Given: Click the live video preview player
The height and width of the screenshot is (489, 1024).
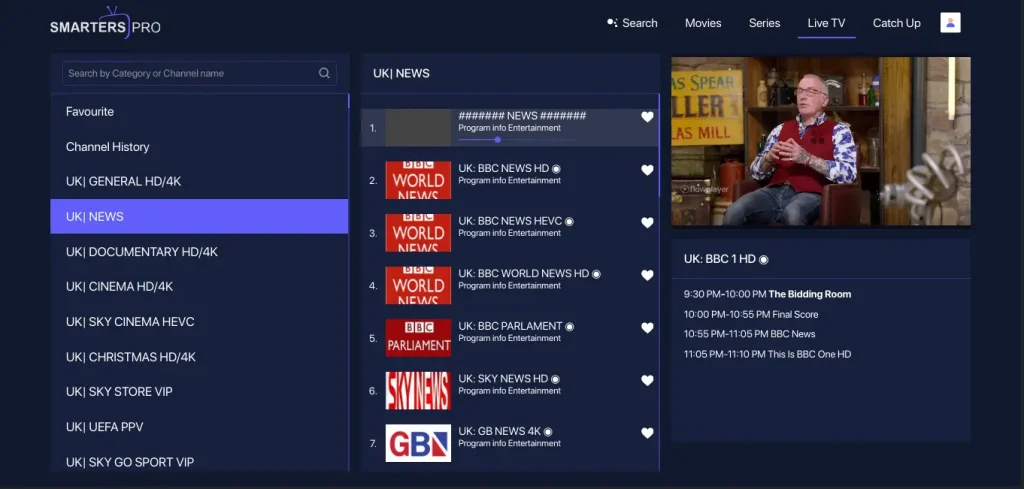Looking at the screenshot, I should pyautogui.click(x=820, y=141).
